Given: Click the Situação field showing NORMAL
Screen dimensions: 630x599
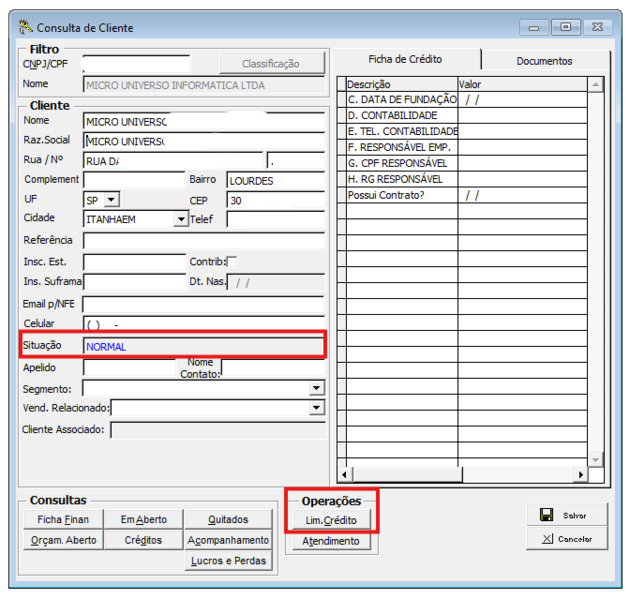Looking at the screenshot, I should (203, 346).
